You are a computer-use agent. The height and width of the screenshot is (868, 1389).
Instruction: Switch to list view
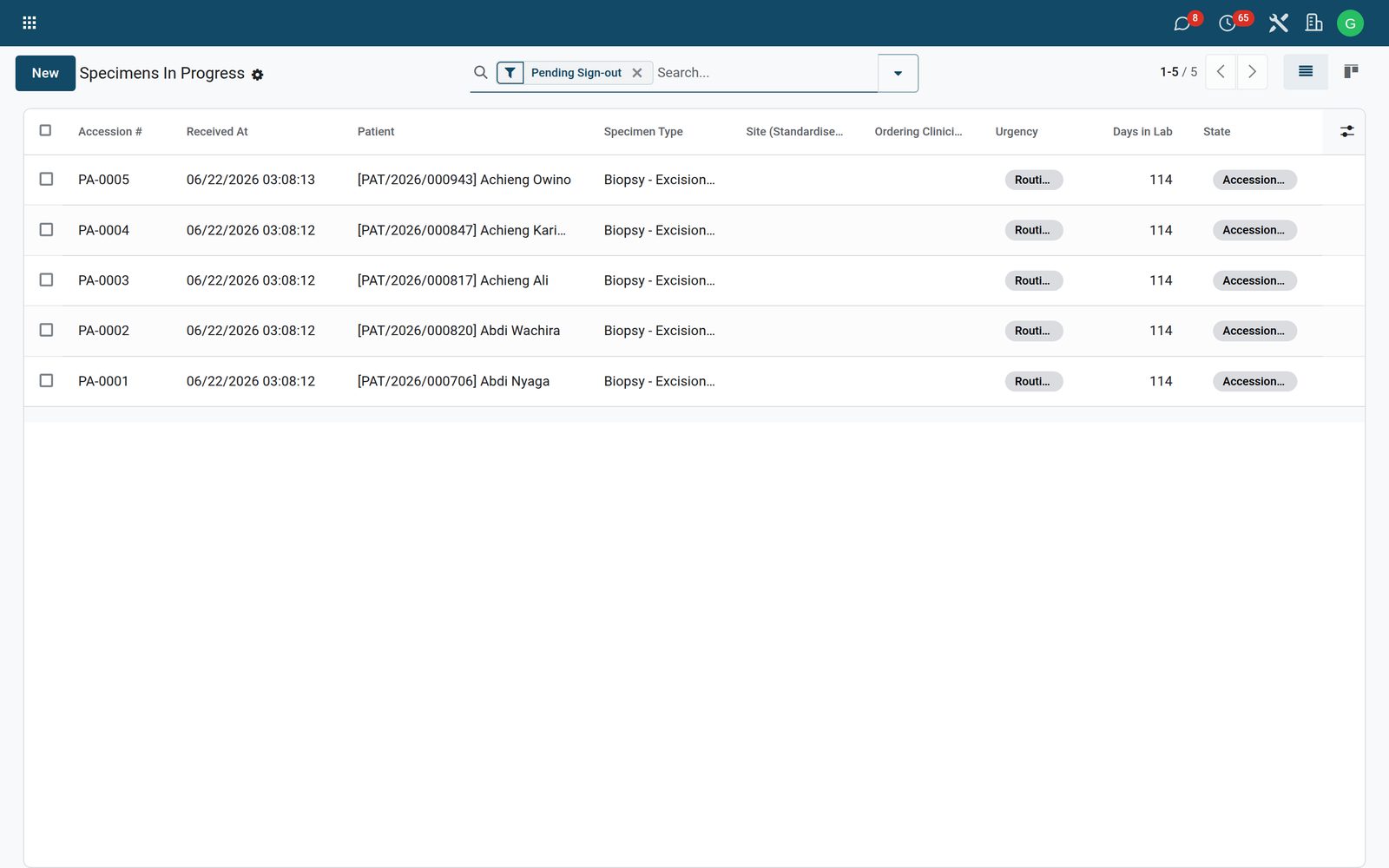pyautogui.click(x=1306, y=72)
